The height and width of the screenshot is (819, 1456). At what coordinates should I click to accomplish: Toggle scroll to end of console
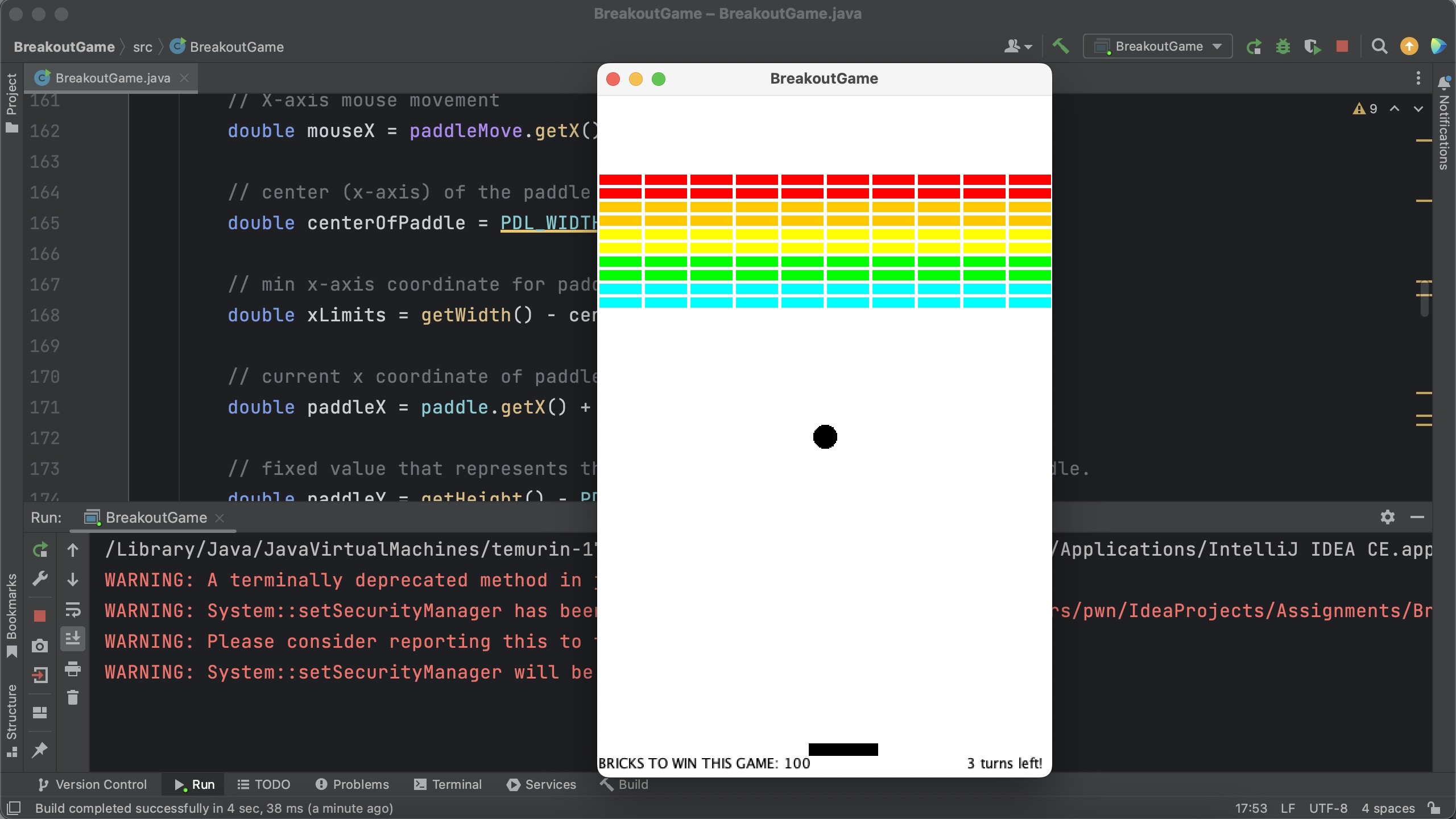coord(73,639)
